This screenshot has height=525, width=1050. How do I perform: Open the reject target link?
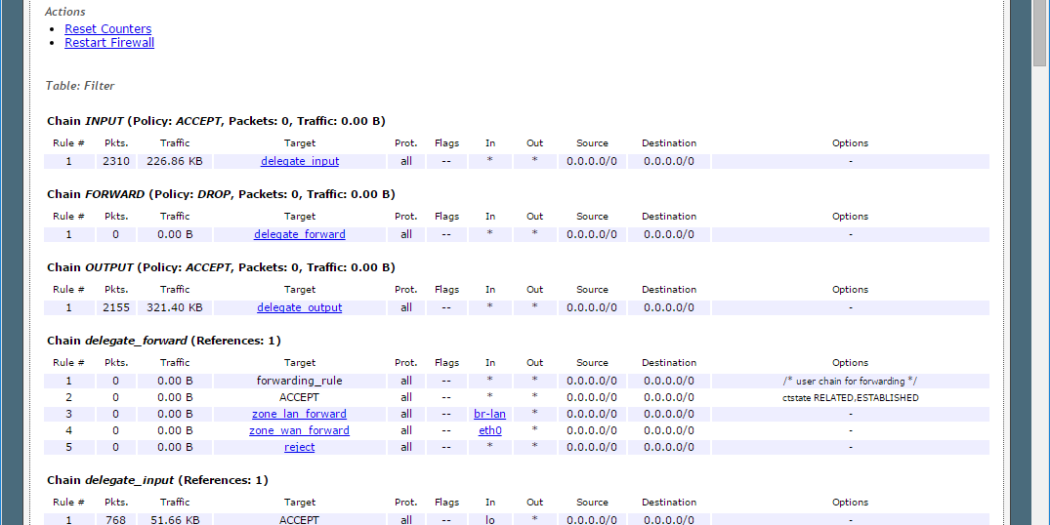point(299,447)
